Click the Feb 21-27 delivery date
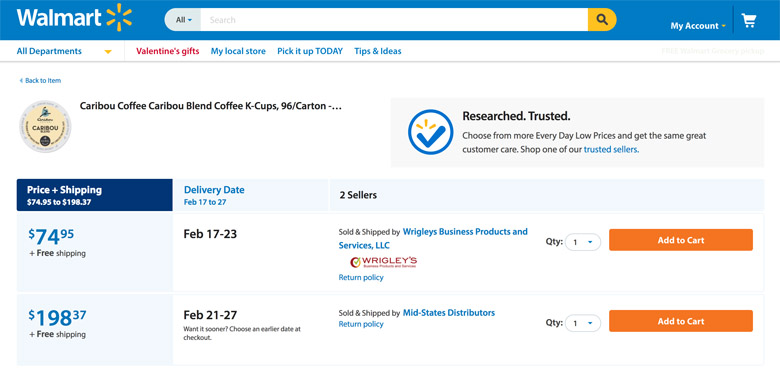Viewport: 780px width, 379px height. click(x=210, y=315)
